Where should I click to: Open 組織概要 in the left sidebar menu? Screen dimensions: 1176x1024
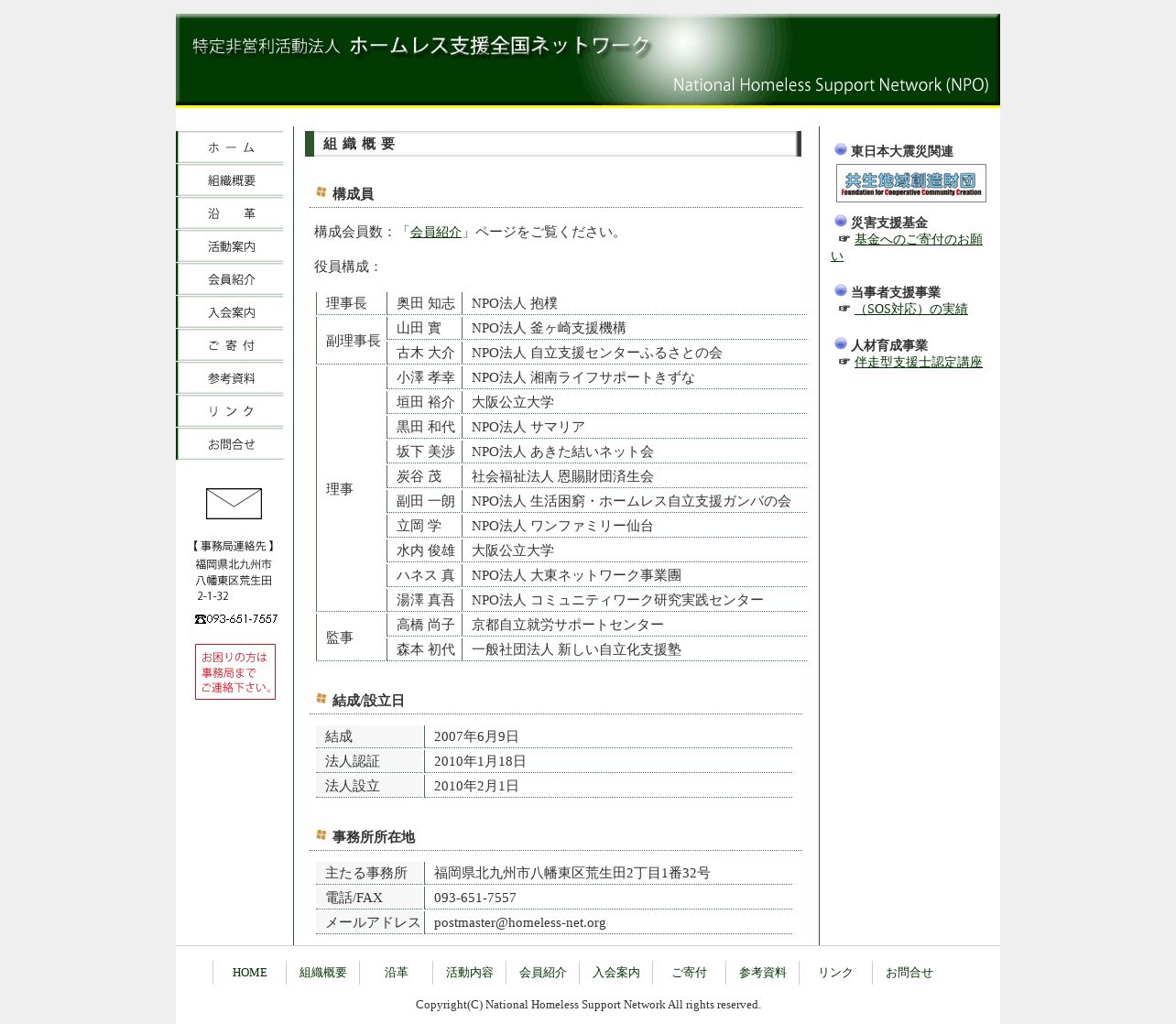click(231, 180)
